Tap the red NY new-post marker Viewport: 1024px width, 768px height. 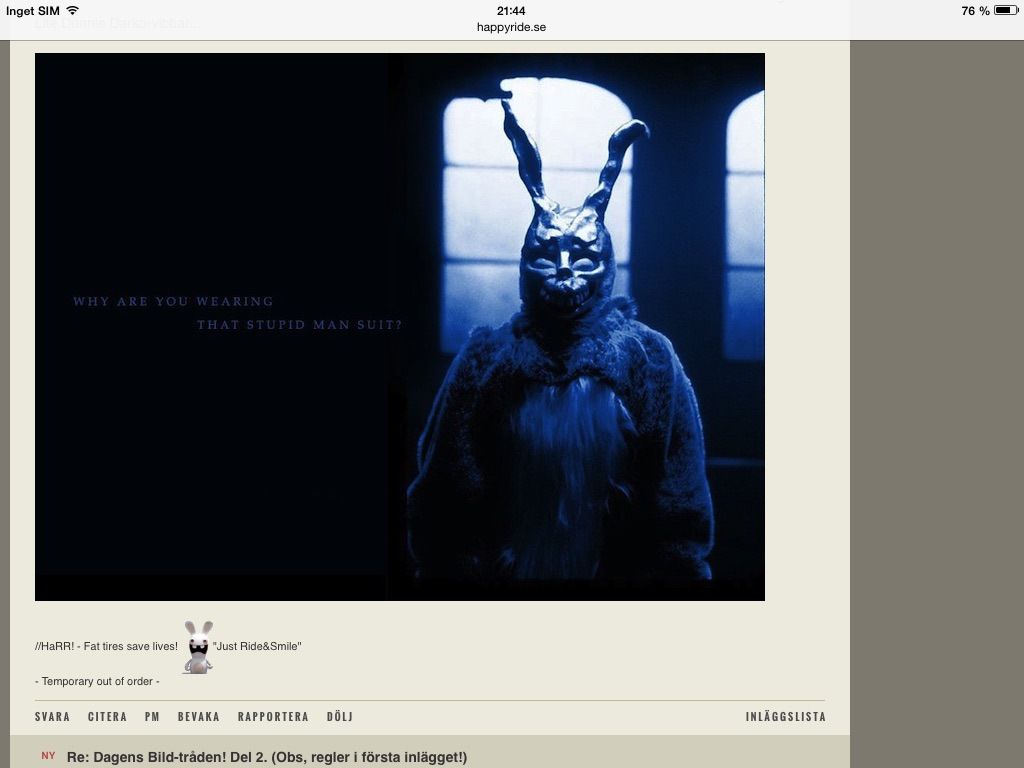coord(48,756)
